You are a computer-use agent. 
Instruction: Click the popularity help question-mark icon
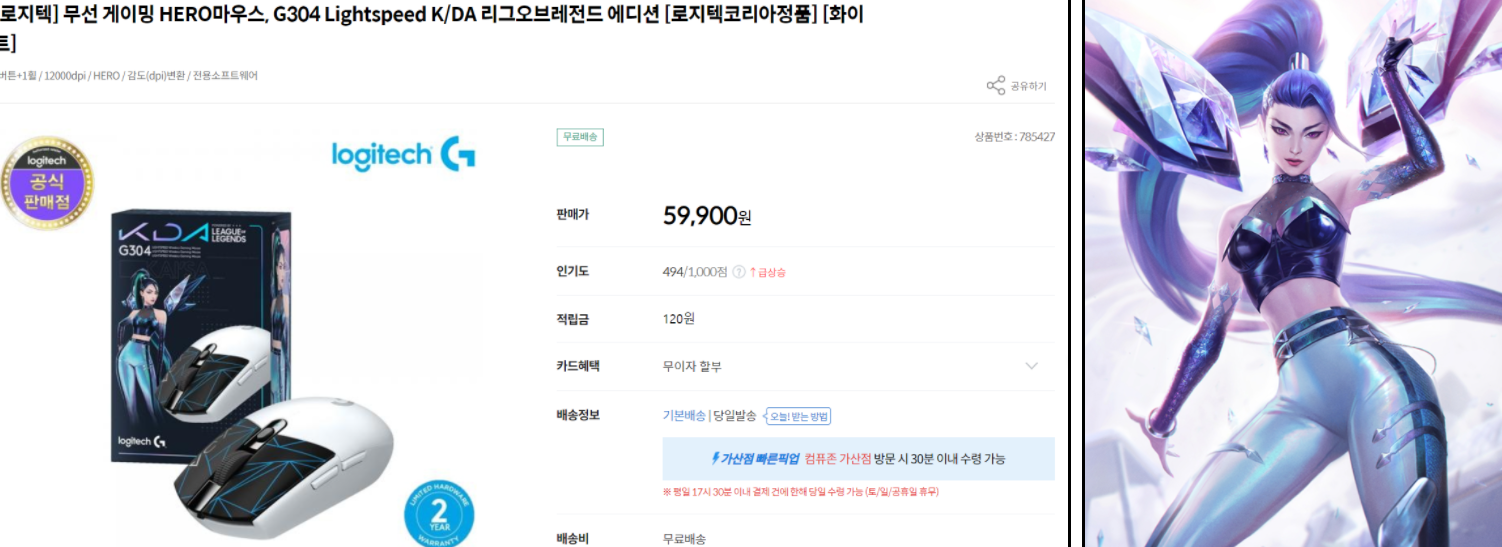(x=739, y=272)
